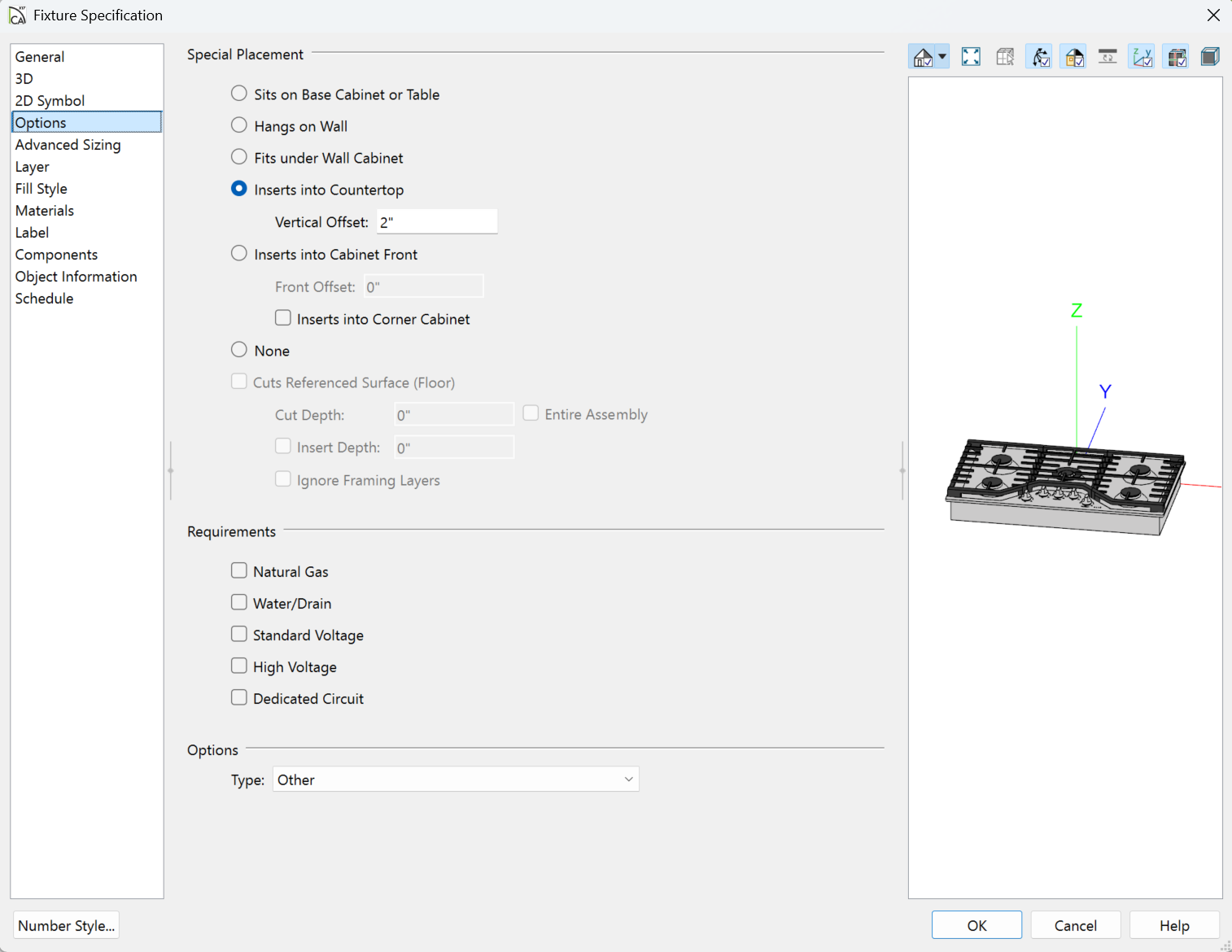
Task: Open the Advanced Sizing panel
Action: 68,145
